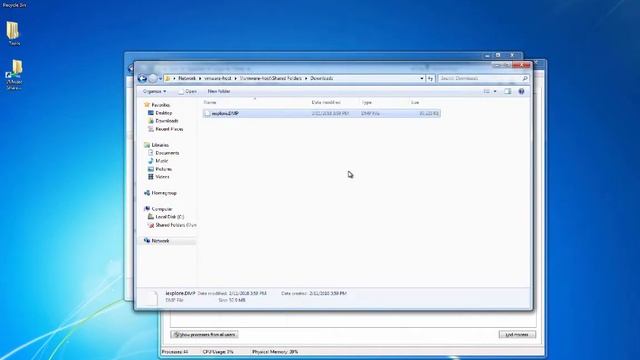Select Favorites in the navigation pane

pos(160,105)
